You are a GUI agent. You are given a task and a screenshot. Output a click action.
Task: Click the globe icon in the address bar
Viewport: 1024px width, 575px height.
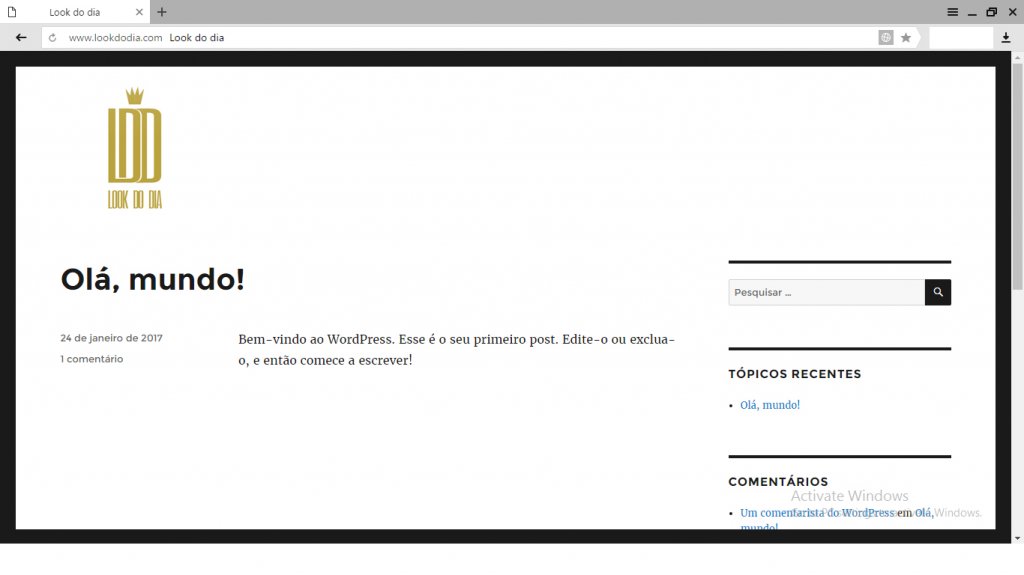click(886, 38)
